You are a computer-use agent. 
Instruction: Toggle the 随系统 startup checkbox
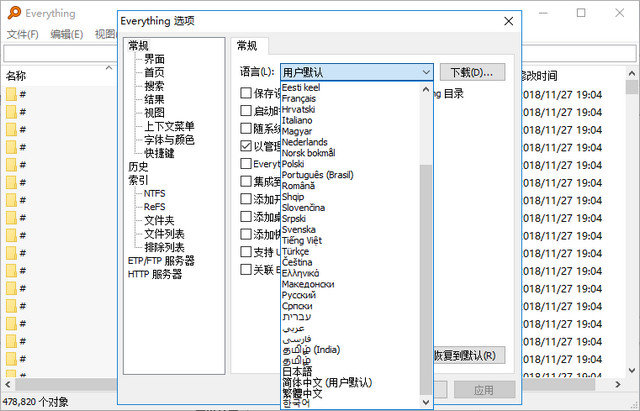click(246, 128)
